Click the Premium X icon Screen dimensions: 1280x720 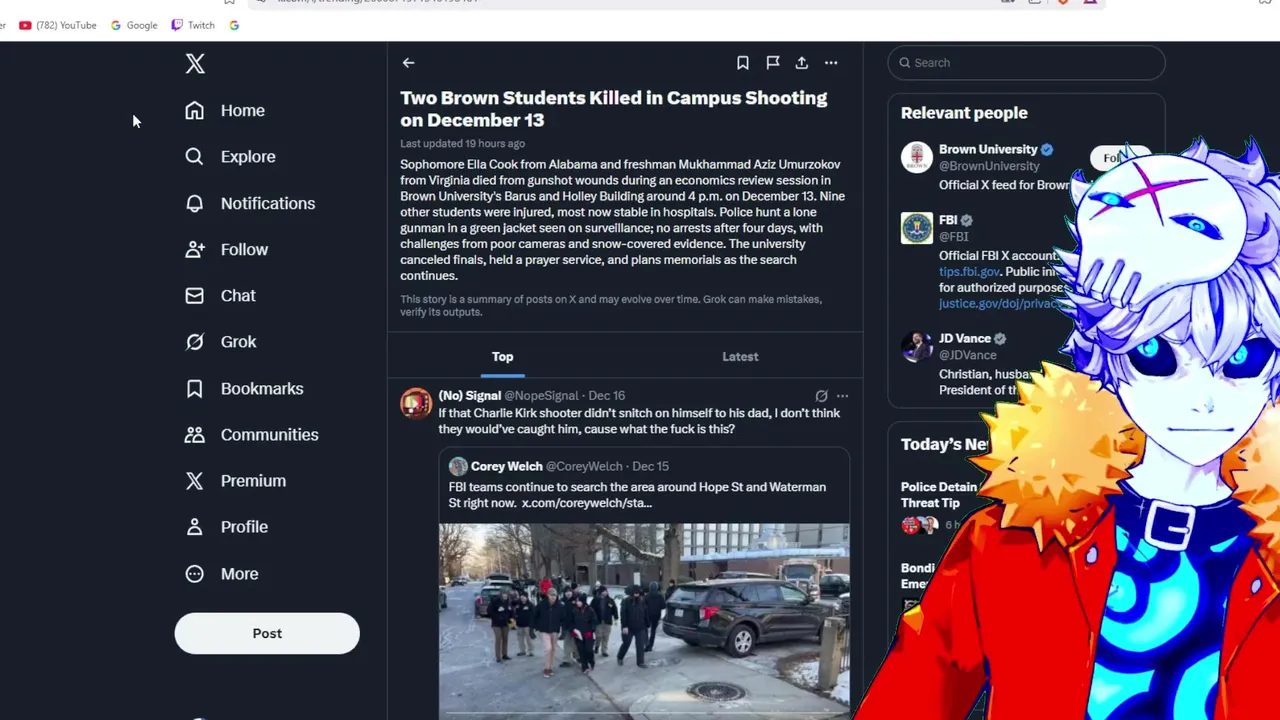click(194, 480)
